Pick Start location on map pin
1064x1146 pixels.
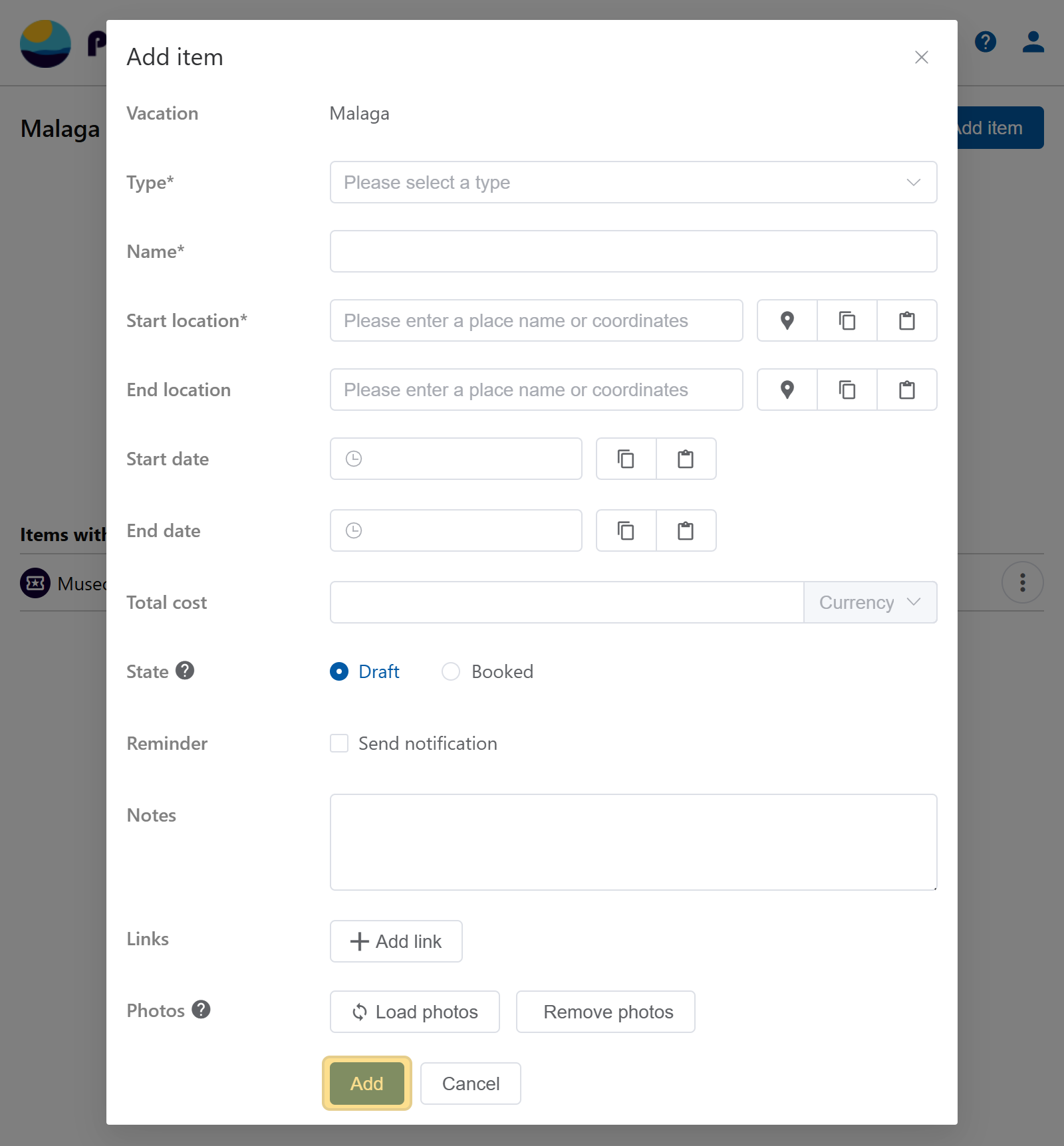(x=787, y=320)
